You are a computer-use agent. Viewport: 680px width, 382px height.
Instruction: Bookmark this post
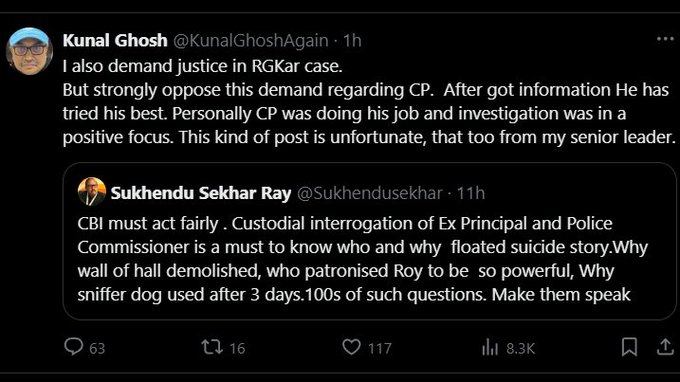[629, 347]
